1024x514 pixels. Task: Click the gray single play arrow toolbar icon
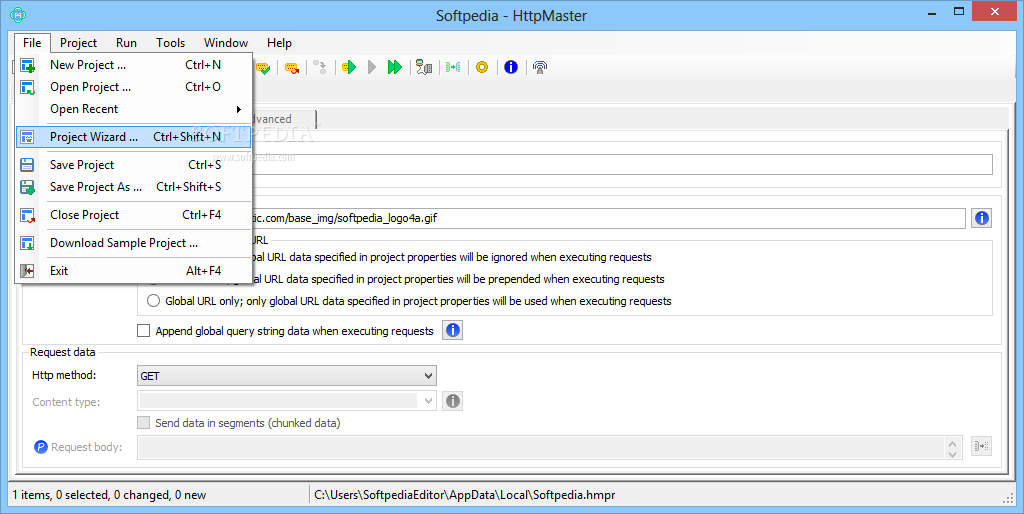click(372, 67)
